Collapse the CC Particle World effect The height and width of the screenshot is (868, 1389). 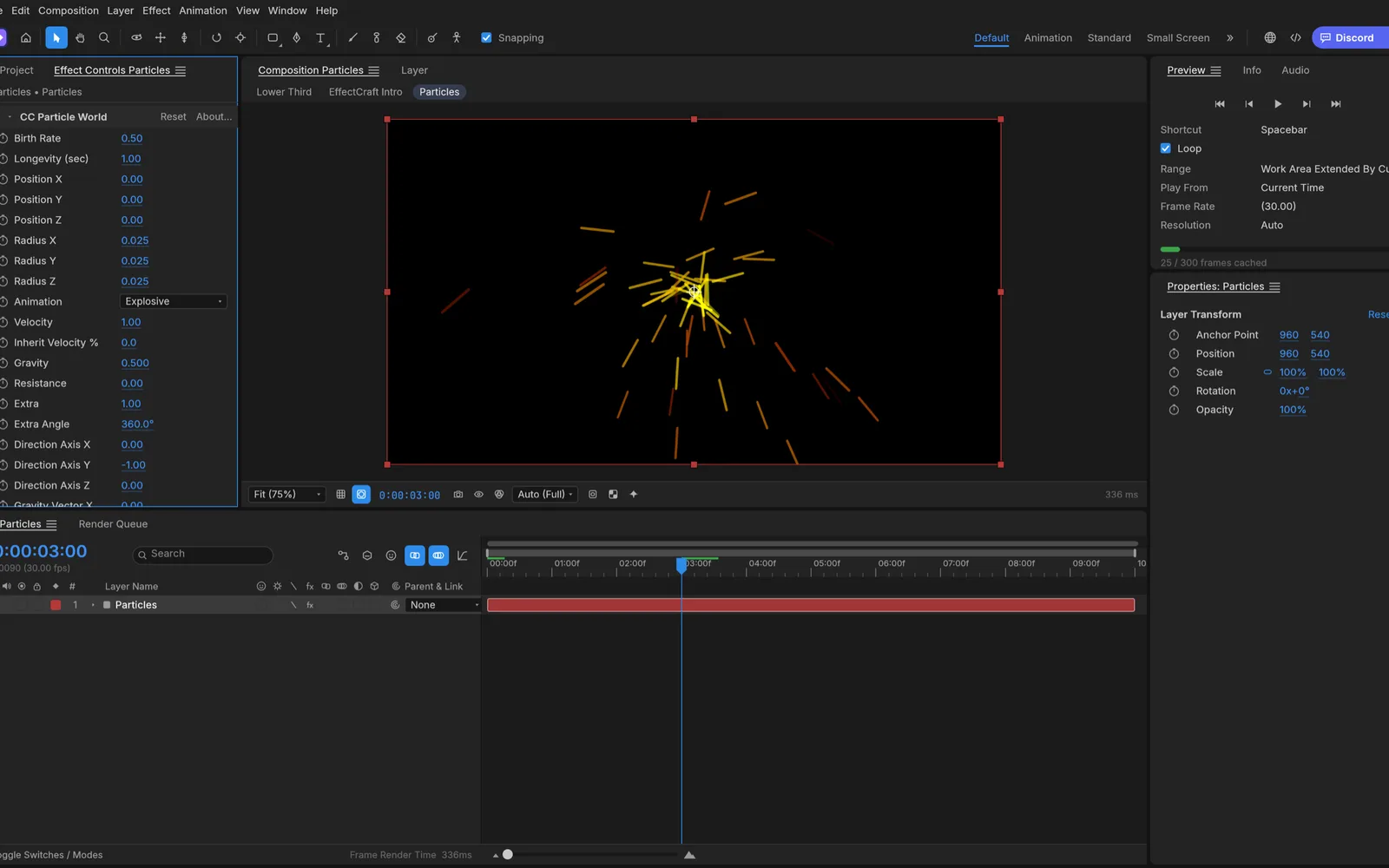tap(10, 117)
